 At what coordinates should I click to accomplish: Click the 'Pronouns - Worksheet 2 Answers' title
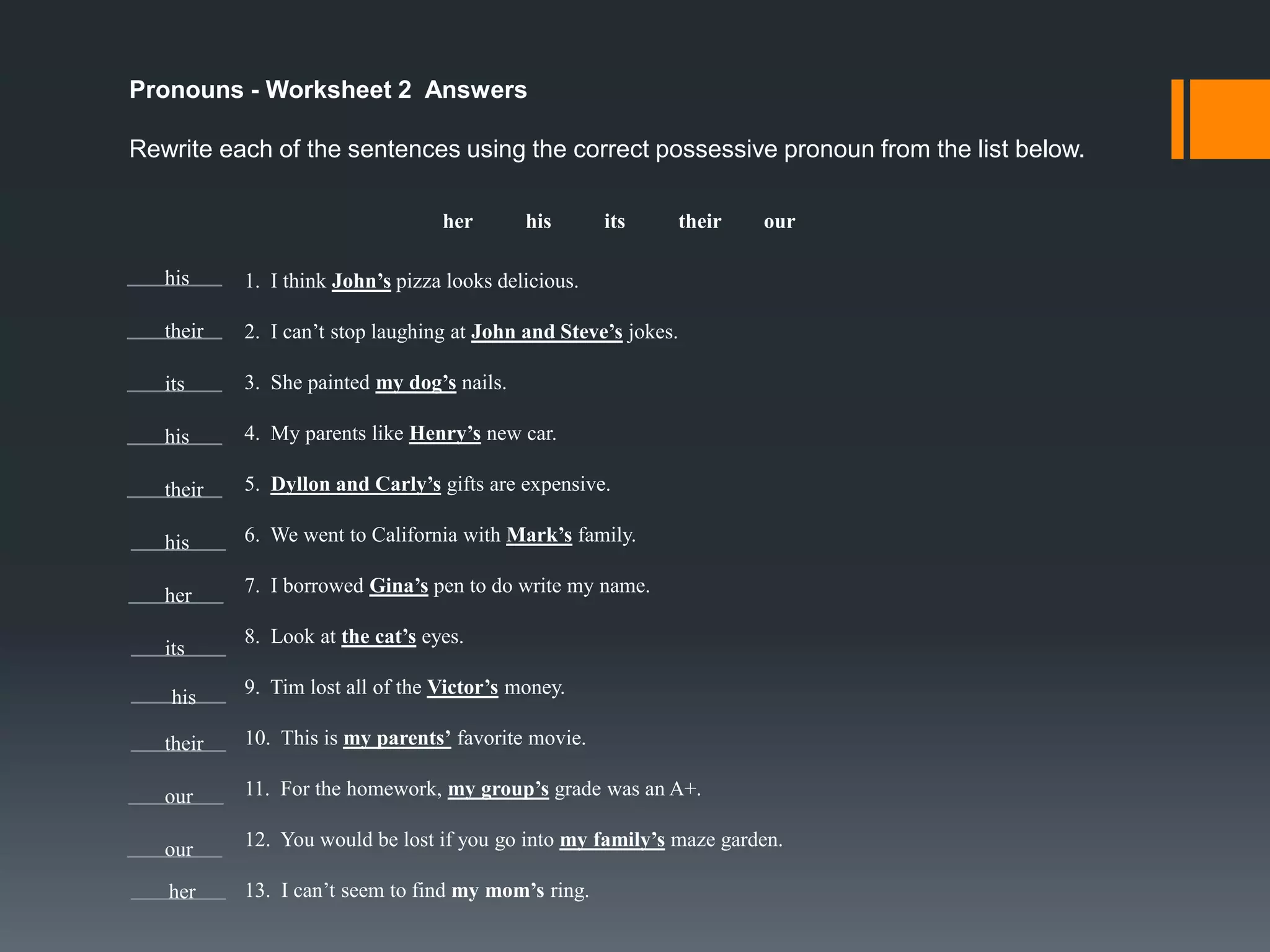328,90
